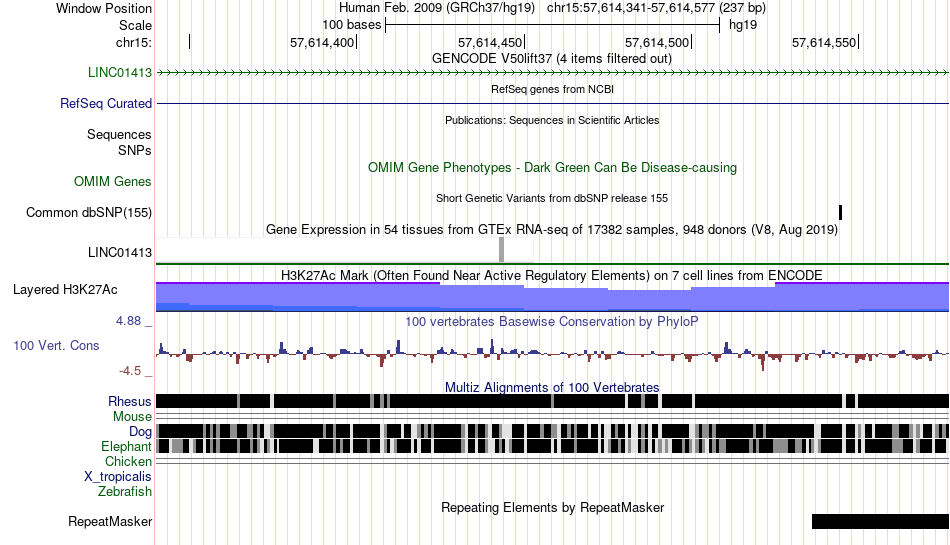Click the 4.88 PhyloP upper scale value
Screen dimensions: 950x545
coord(129,321)
